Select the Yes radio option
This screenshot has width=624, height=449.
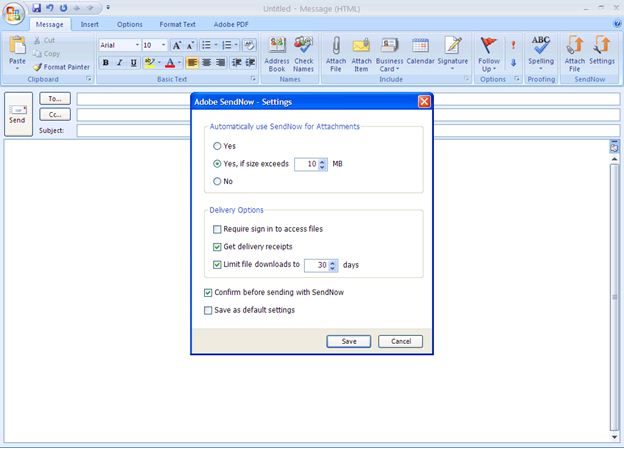(217, 146)
